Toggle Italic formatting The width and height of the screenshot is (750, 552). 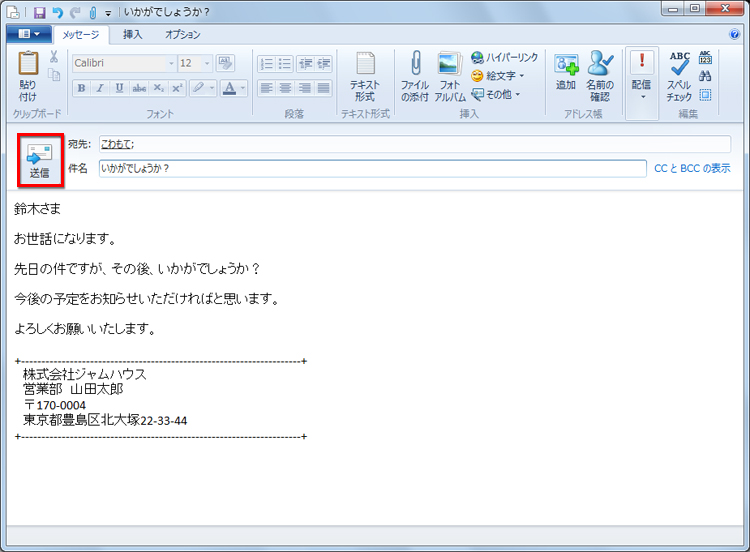click(100, 88)
